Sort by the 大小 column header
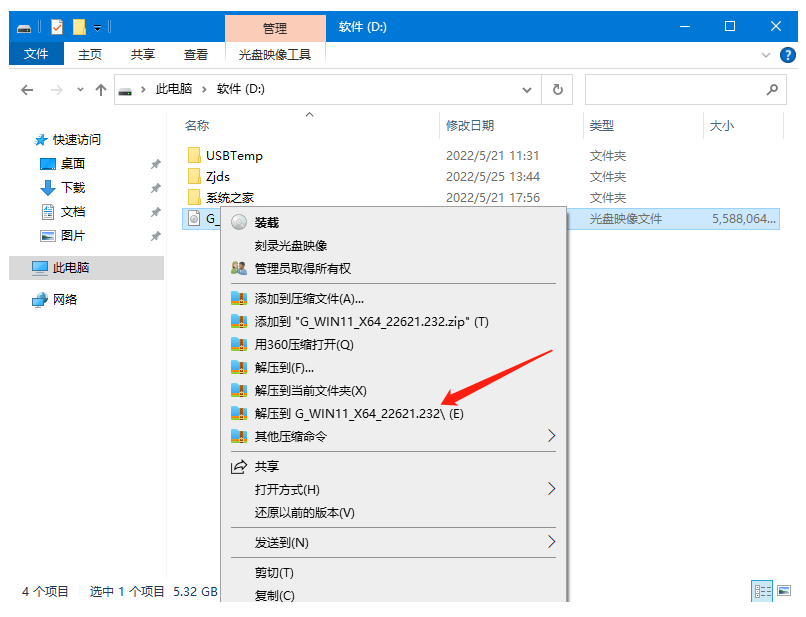The height and width of the screenshot is (617, 806). [722, 125]
